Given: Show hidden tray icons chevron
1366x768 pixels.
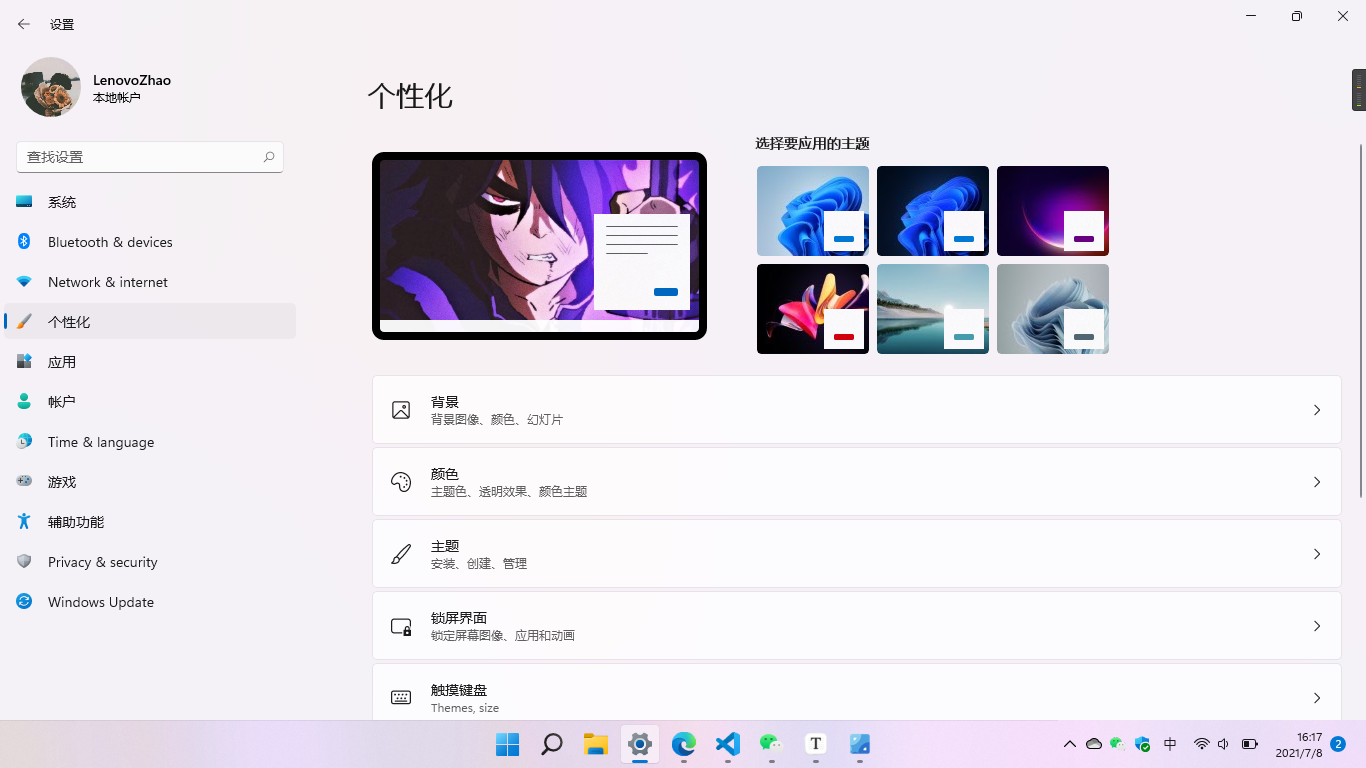Looking at the screenshot, I should tap(1070, 744).
